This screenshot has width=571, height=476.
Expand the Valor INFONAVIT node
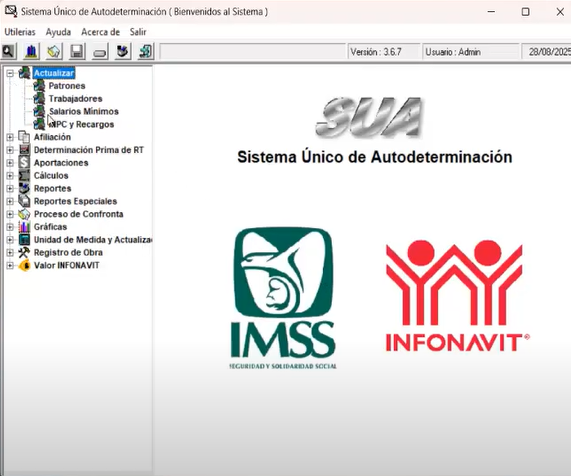10,265
